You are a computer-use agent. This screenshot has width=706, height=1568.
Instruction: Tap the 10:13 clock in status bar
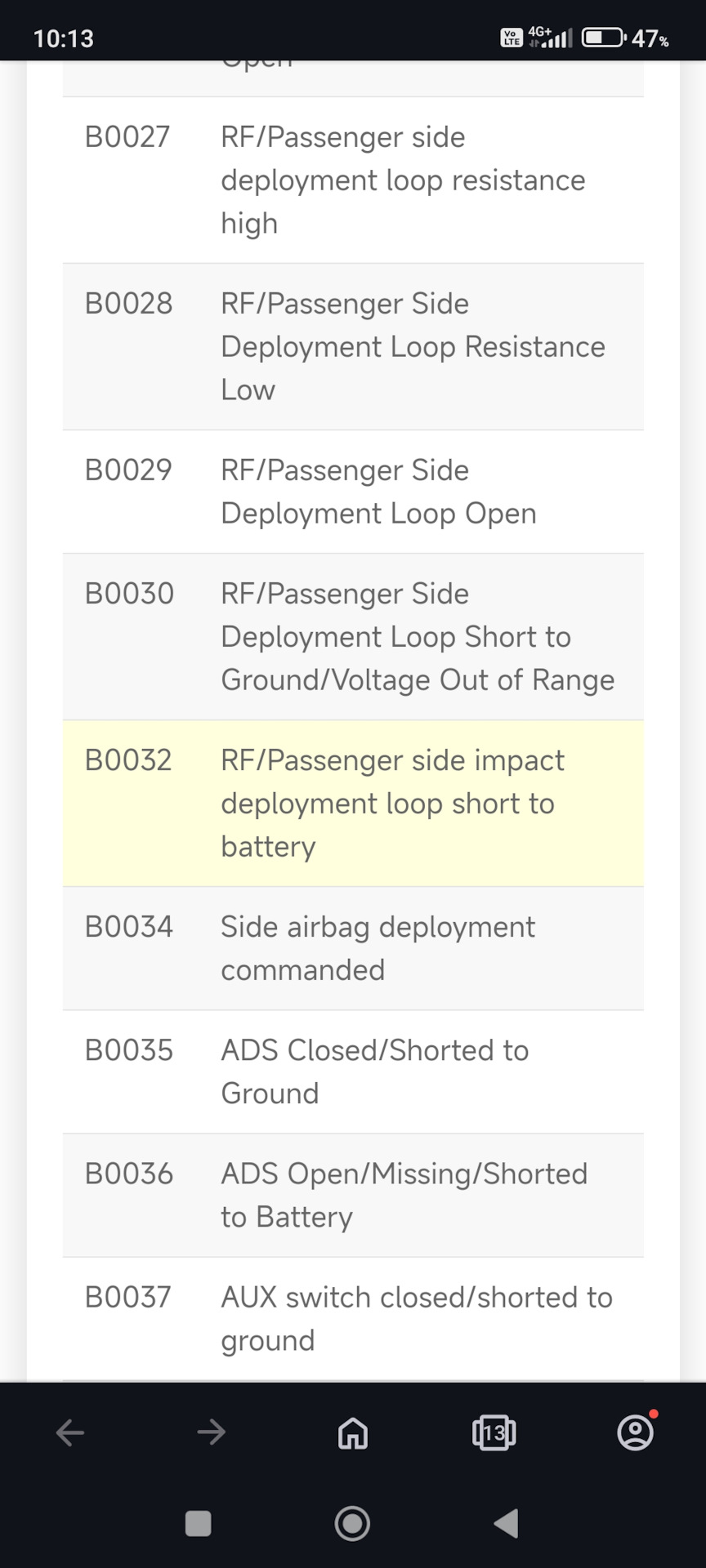click(x=64, y=38)
